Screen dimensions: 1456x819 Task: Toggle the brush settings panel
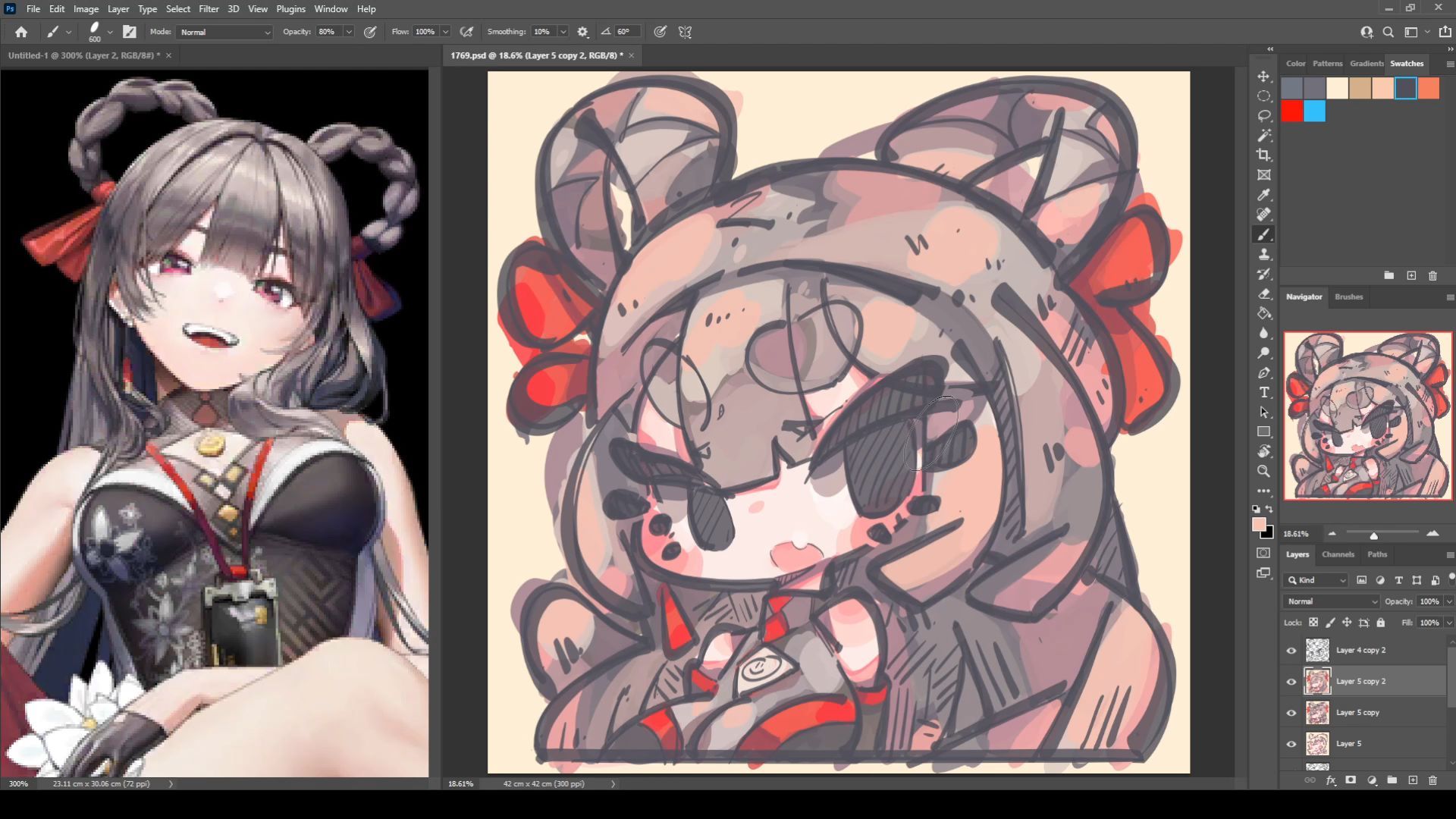[x=130, y=32]
